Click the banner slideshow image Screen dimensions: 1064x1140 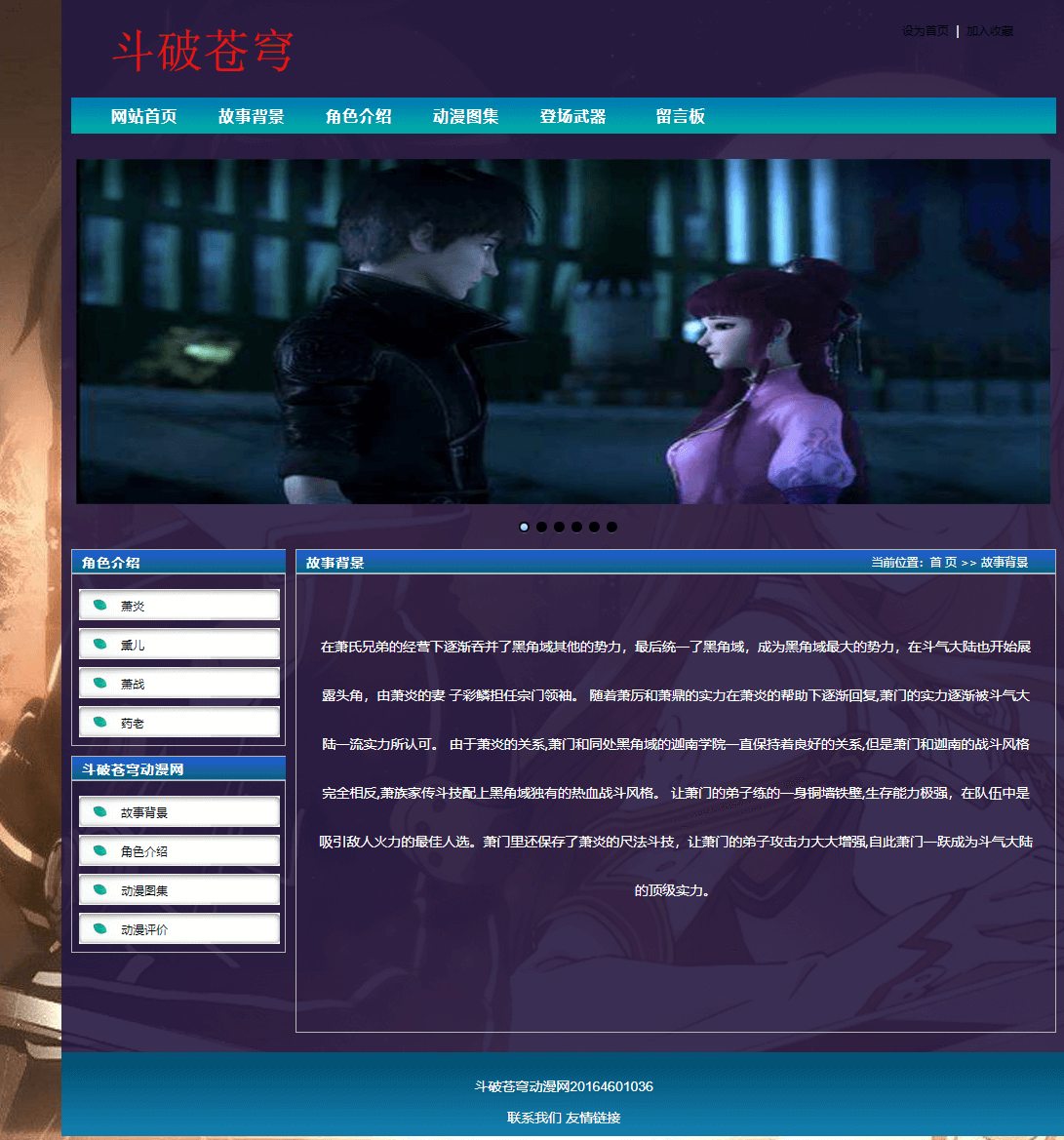pyautogui.click(x=563, y=332)
